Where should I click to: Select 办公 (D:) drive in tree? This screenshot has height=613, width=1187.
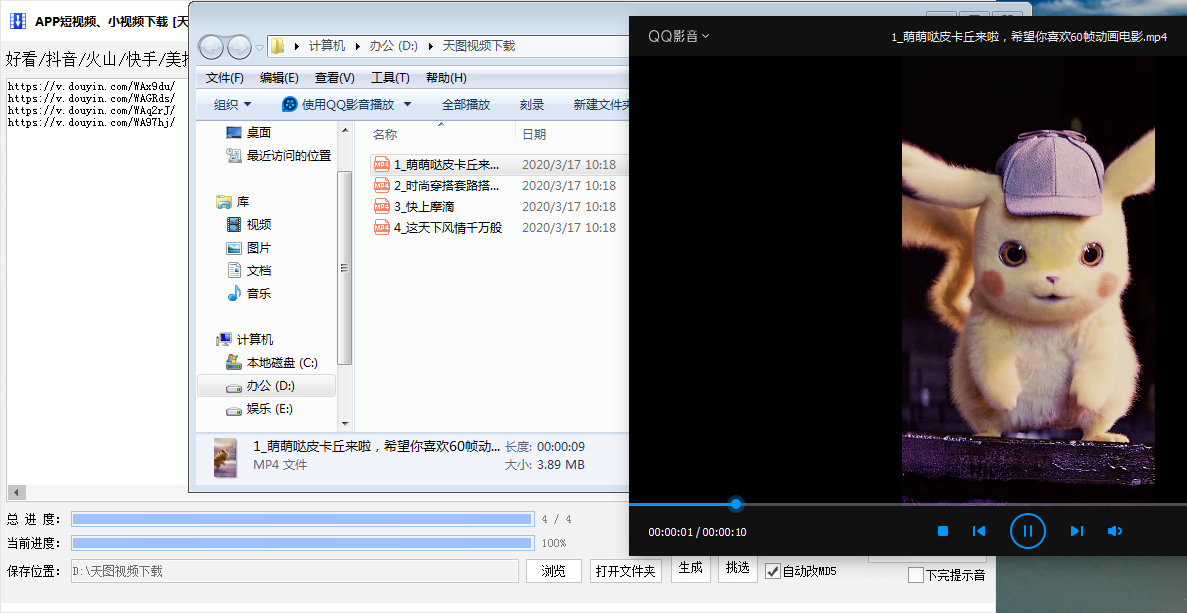point(266,385)
